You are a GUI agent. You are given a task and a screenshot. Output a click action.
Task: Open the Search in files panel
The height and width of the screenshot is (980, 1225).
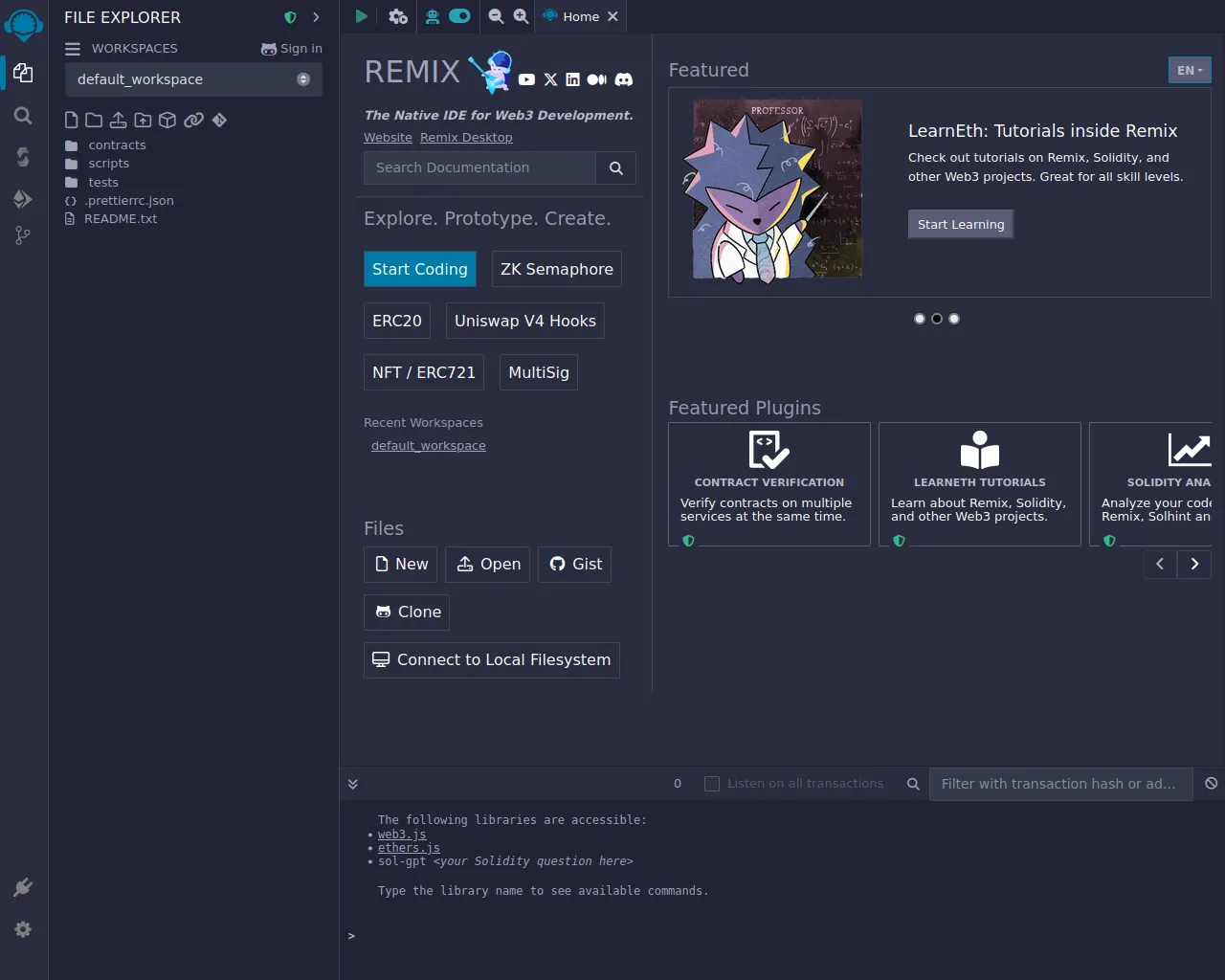24,116
